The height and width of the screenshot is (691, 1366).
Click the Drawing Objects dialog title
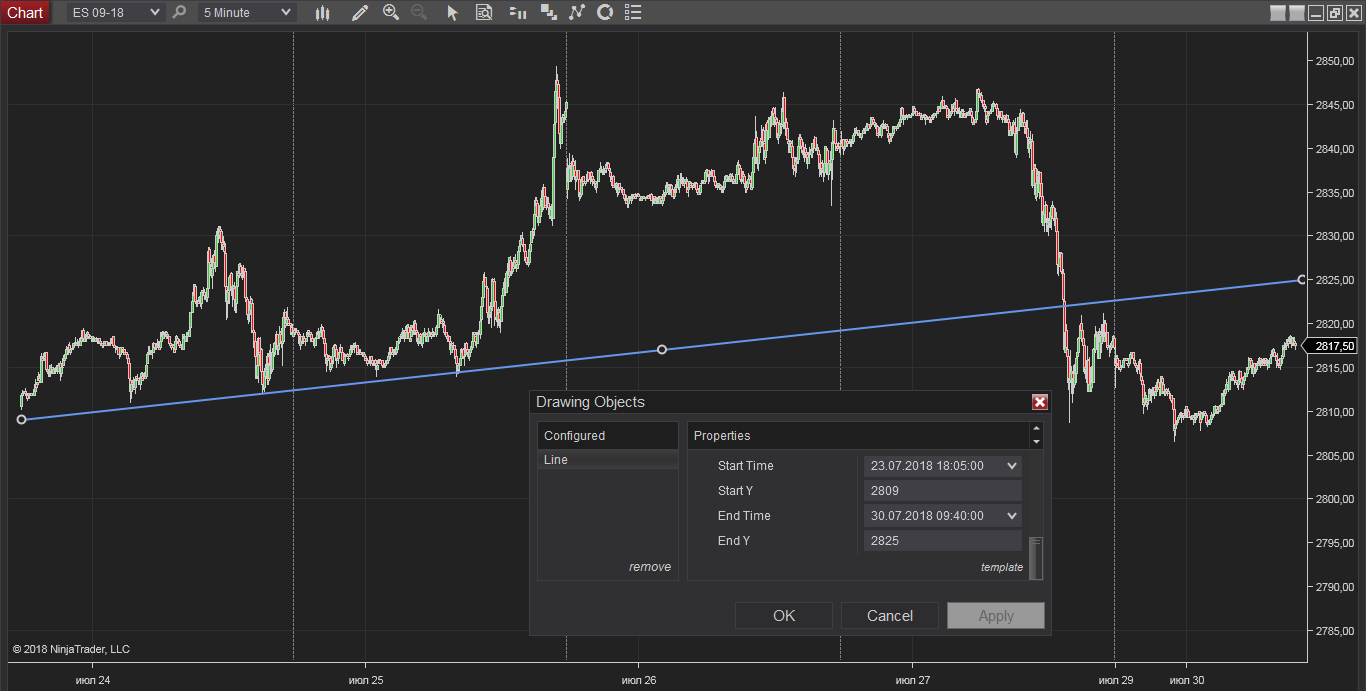click(590, 402)
